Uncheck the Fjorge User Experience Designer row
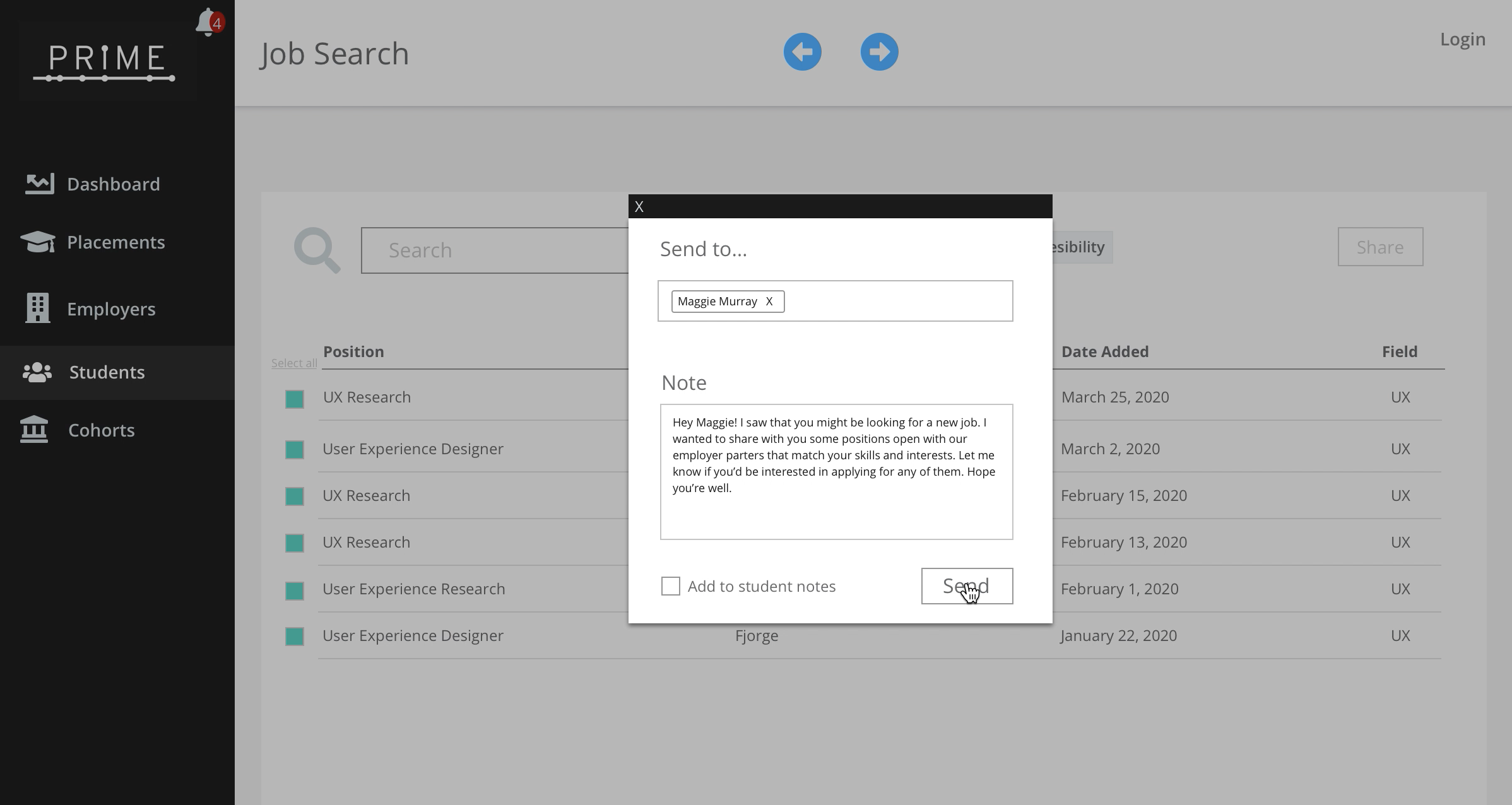This screenshot has height=805, width=1512. coord(294,637)
